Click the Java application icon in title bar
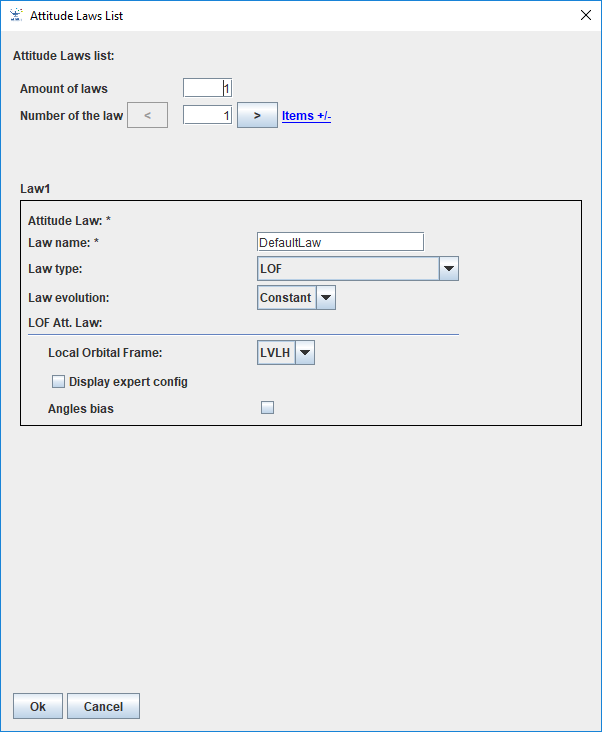 click(x=15, y=16)
